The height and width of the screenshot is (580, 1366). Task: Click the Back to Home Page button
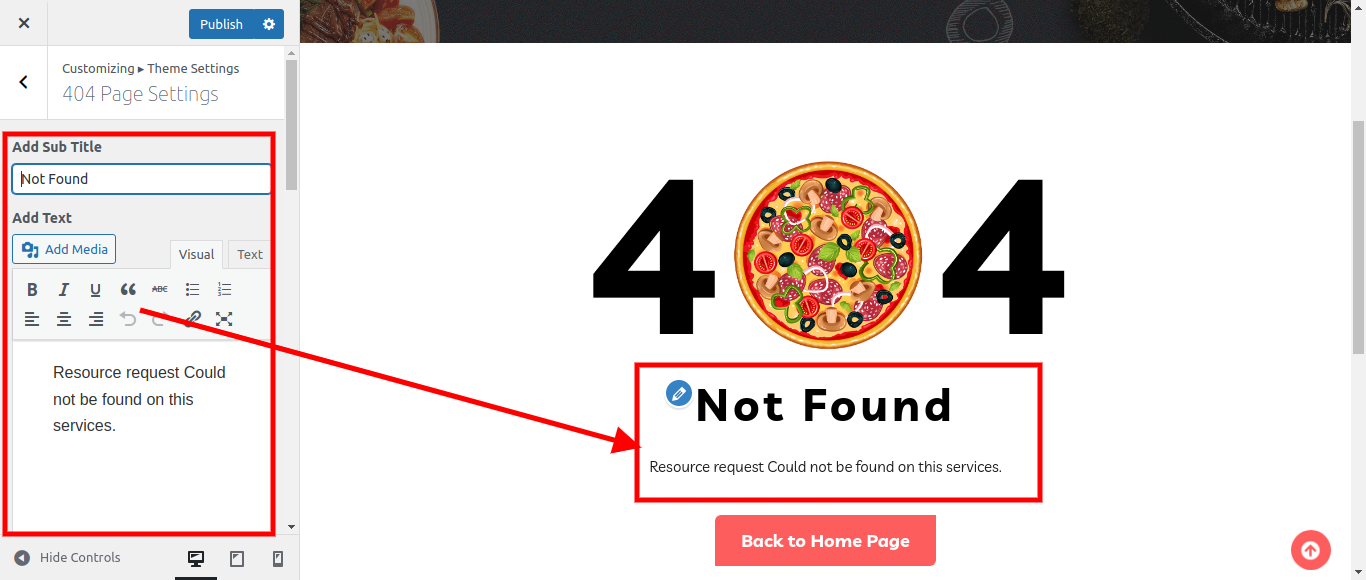coord(825,541)
